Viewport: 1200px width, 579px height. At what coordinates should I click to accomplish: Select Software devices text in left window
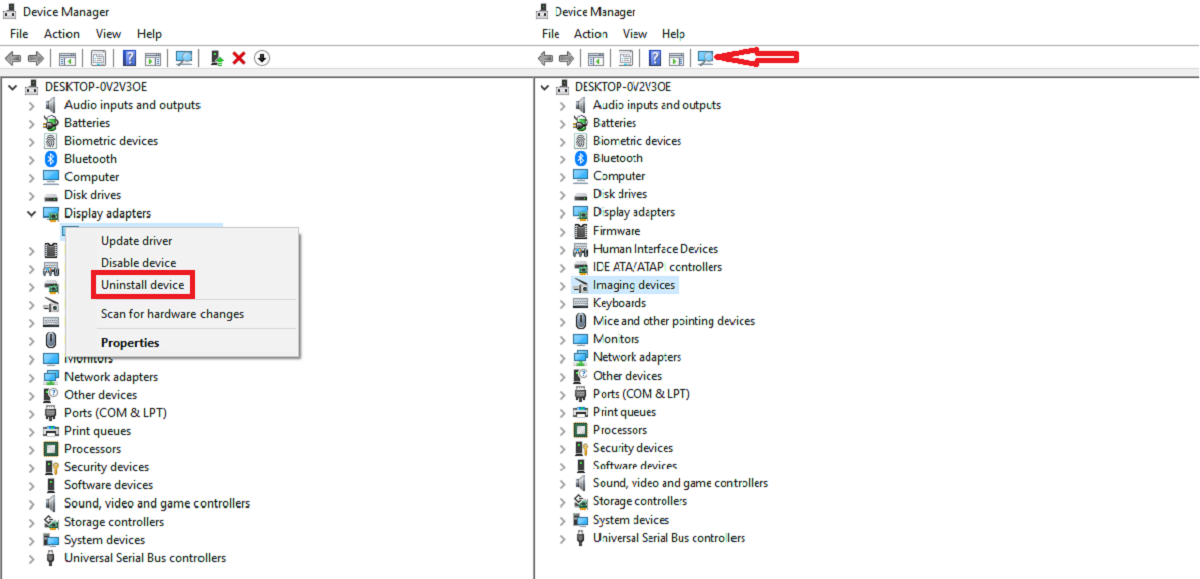(108, 485)
